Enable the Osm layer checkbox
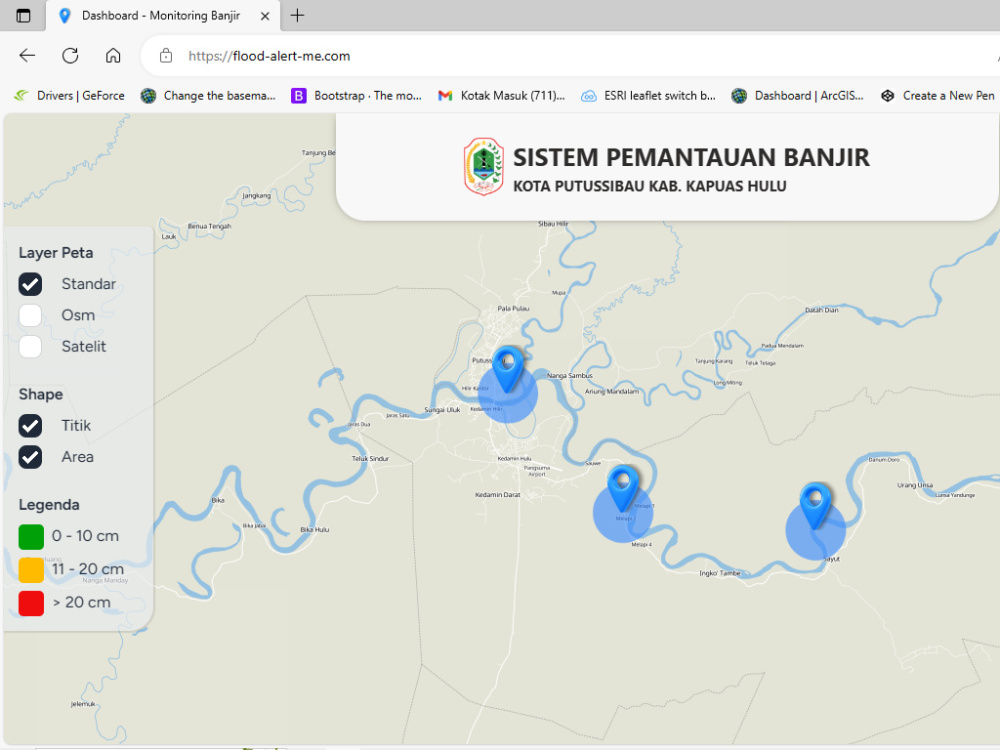The width and height of the screenshot is (1000, 750). [x=30, y=315]
